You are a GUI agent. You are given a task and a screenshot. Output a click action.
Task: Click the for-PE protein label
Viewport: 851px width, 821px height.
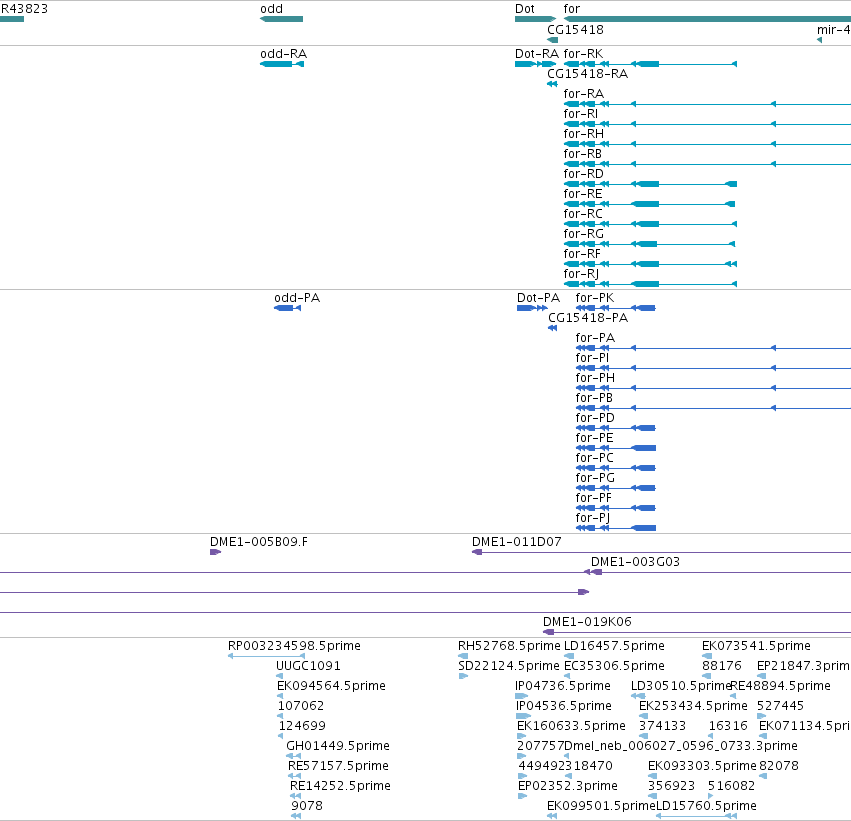pyautogui.click(x=594, y=438)
